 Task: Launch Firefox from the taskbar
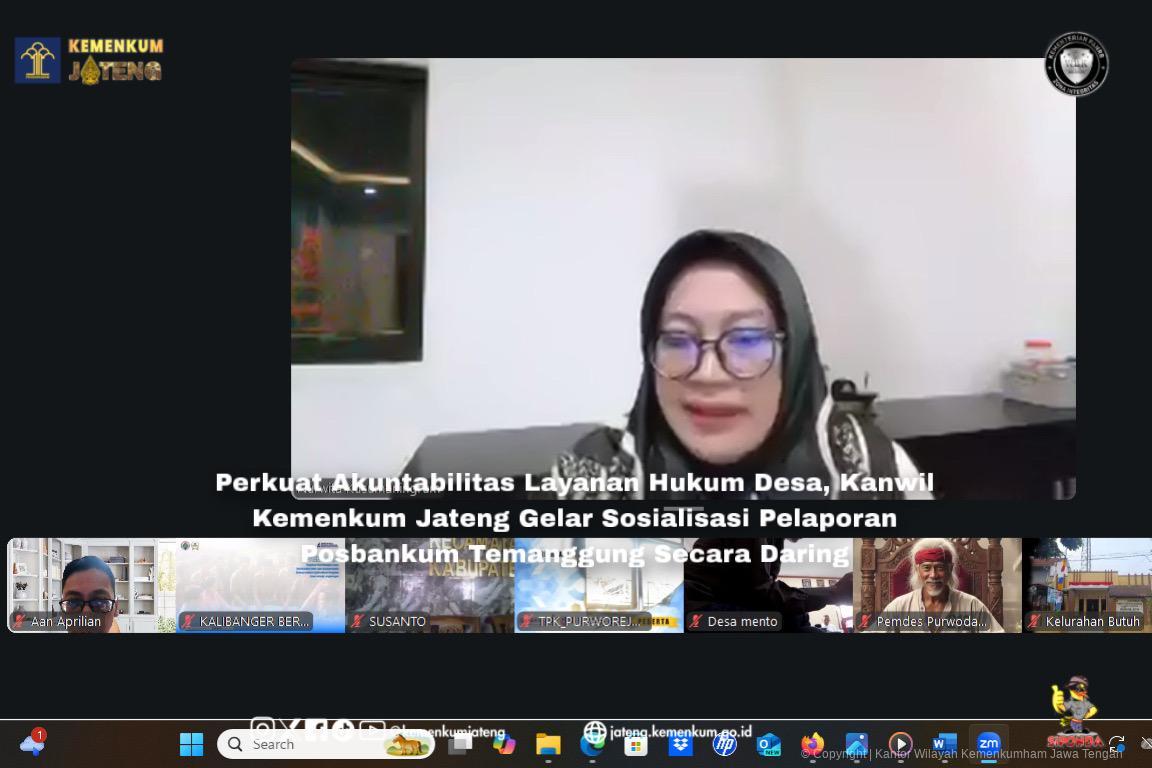click(x=812, y=744)
